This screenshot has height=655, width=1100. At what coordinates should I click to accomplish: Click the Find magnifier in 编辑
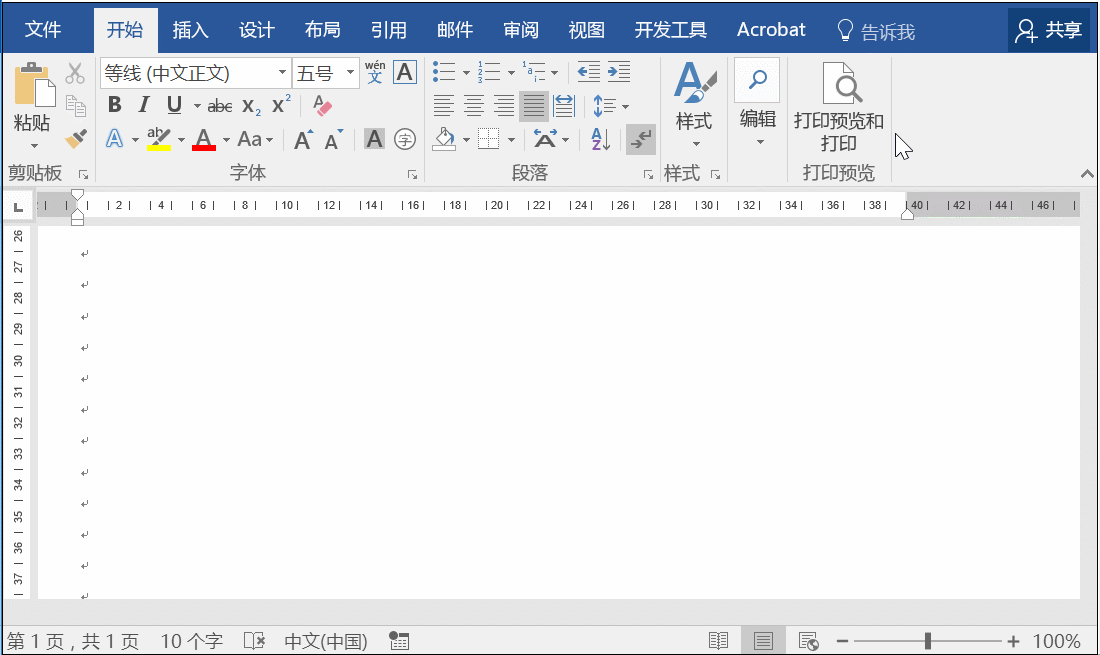757,80
